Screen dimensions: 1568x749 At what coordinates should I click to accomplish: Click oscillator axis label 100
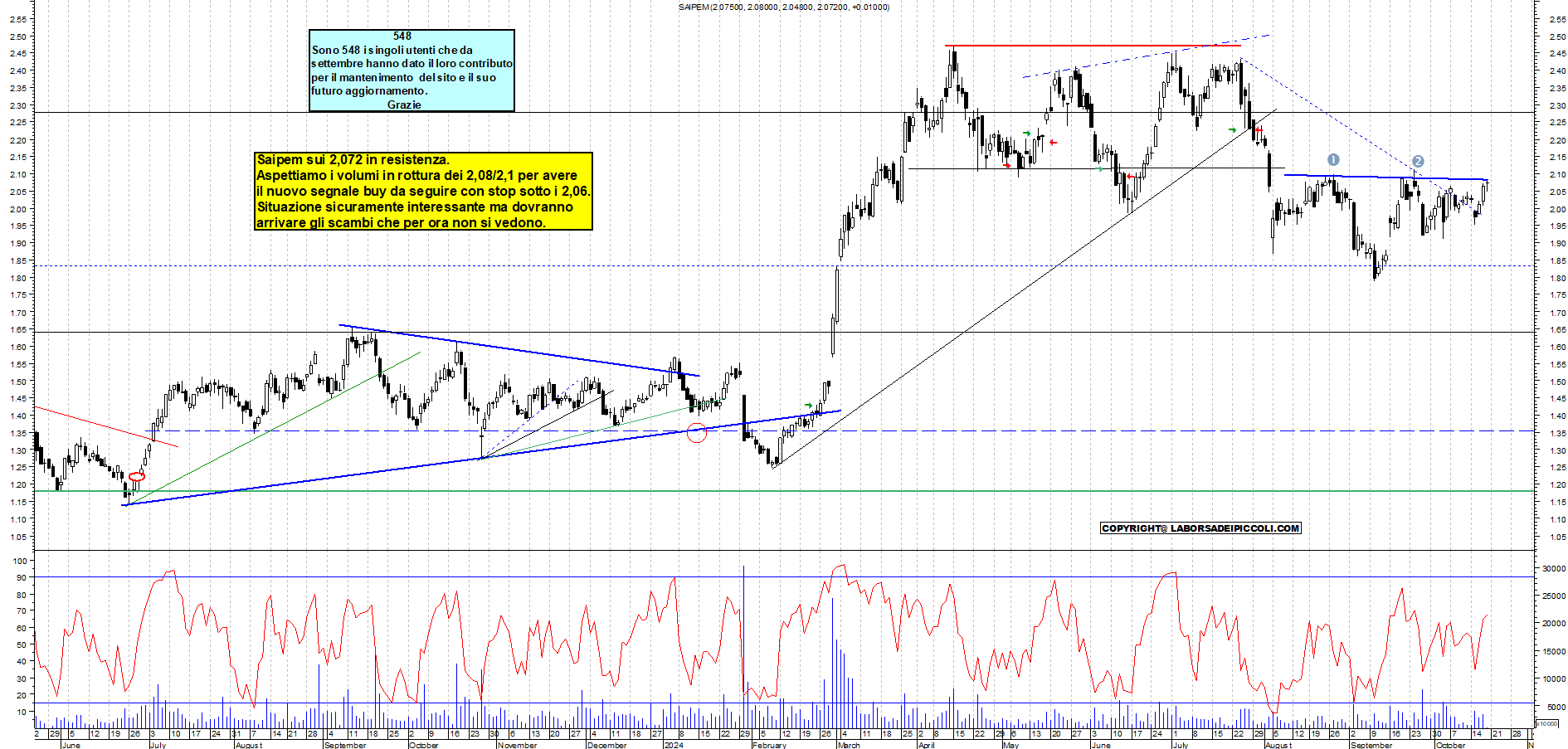(x=20, y=561)
